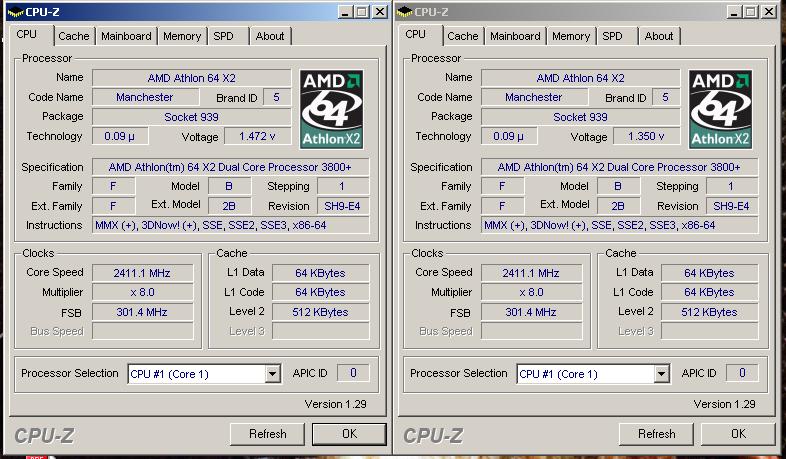Click APIC ID value in right window
The height and width of the screenshot is (459, 786).
click(x=742, y=373)
